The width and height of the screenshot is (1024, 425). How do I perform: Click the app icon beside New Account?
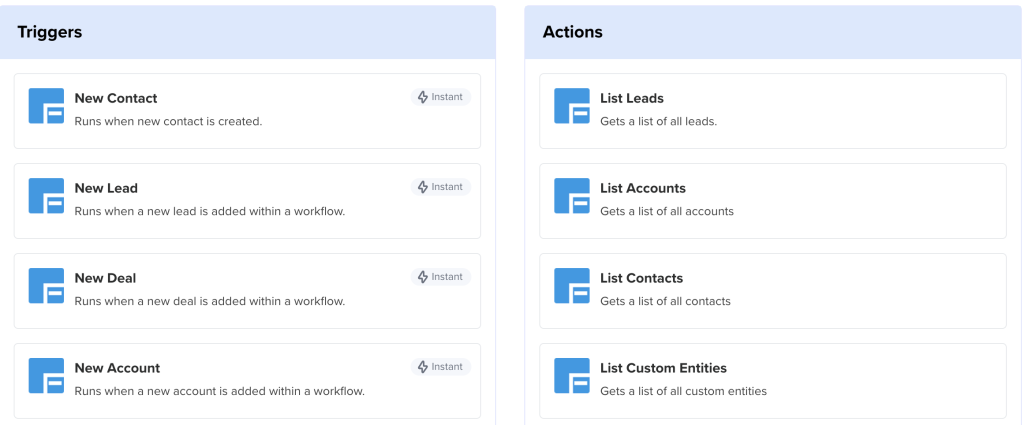(46, 376)
